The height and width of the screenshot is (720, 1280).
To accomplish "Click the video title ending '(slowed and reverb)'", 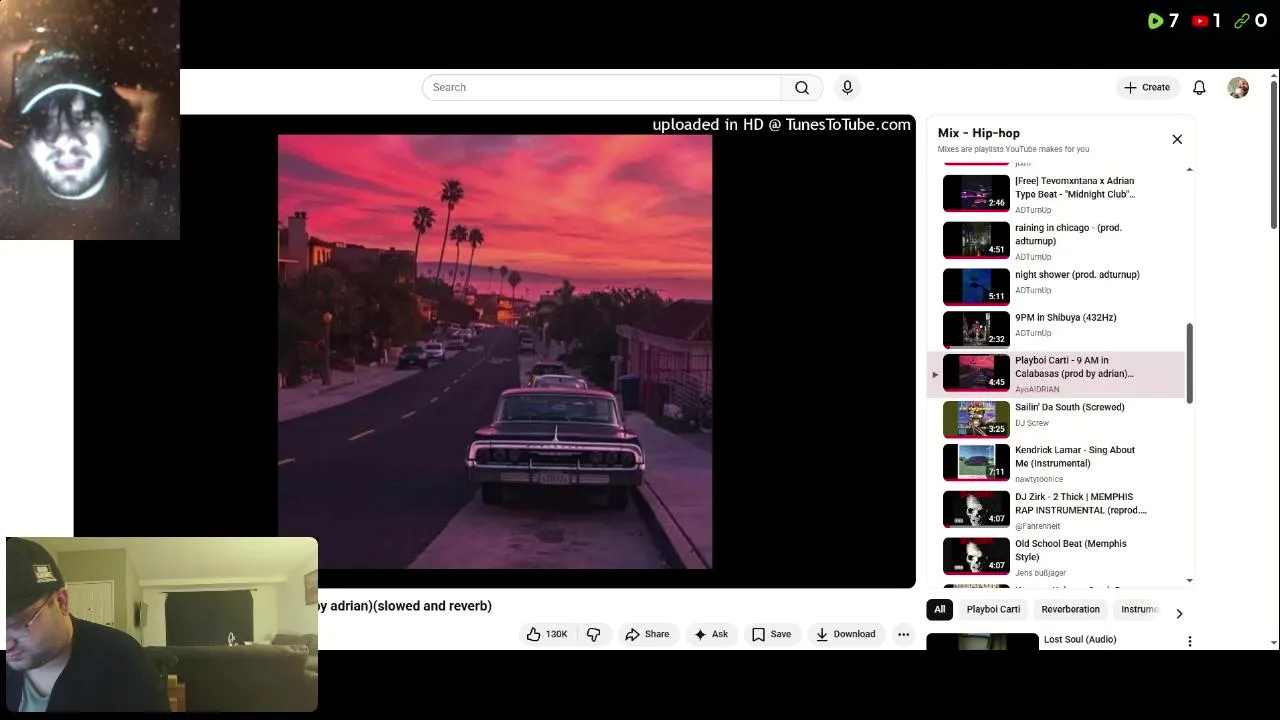I will pyautogui.click(x=405, y=606).
